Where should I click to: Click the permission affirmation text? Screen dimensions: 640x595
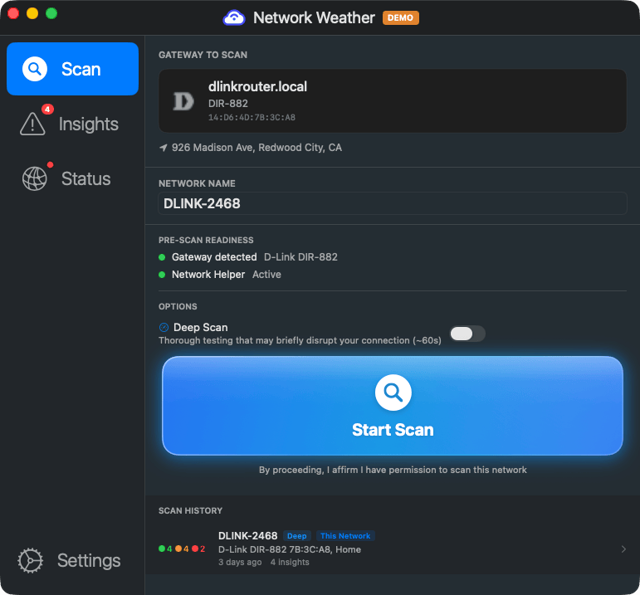[x=393, y=470]
